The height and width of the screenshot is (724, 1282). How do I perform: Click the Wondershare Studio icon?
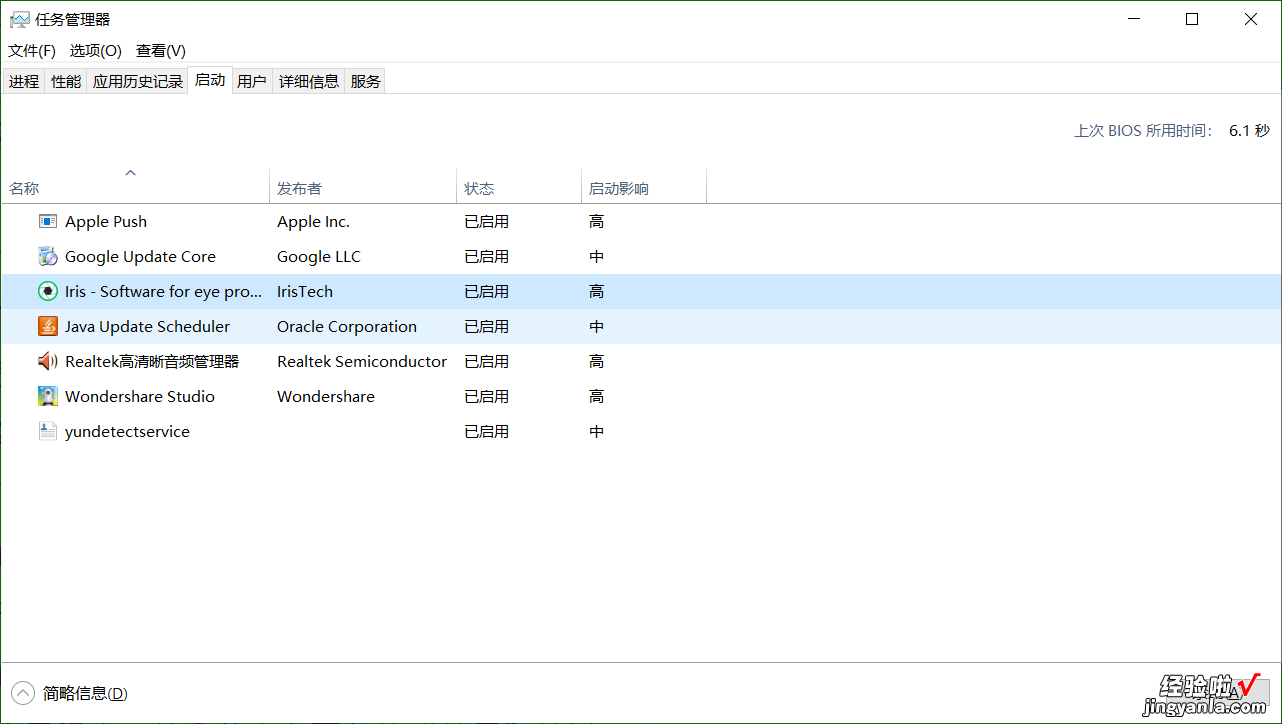click(x=48, y=396)
